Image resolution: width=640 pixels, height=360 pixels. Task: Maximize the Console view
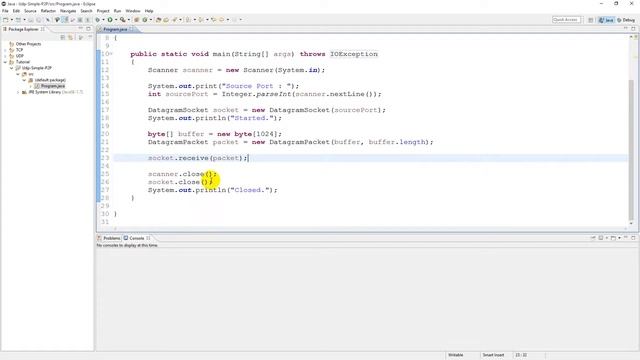pyautogui.click(x=633, y=238)
